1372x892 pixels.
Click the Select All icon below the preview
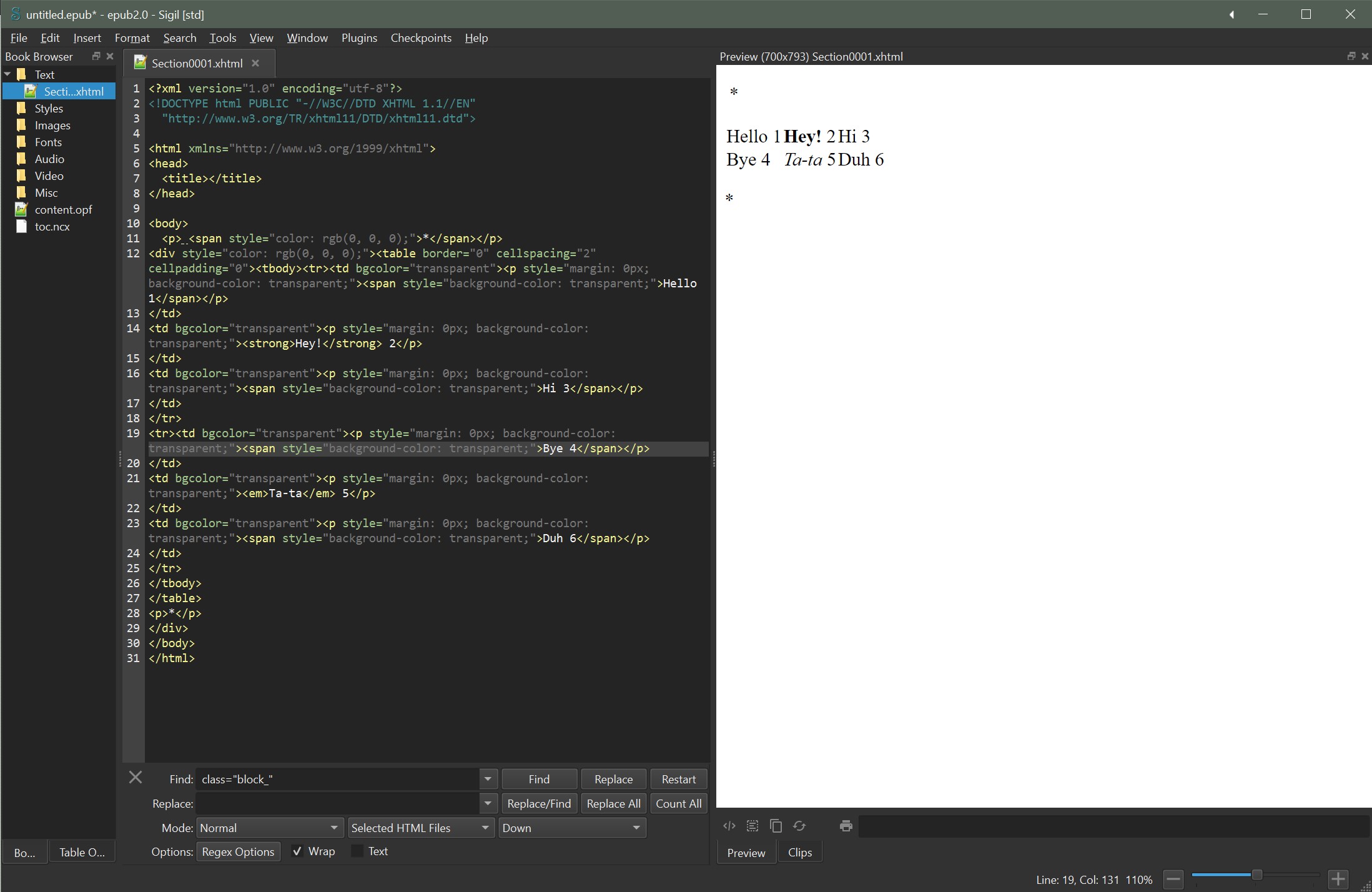pyautogui.click(x=753, y=826)
